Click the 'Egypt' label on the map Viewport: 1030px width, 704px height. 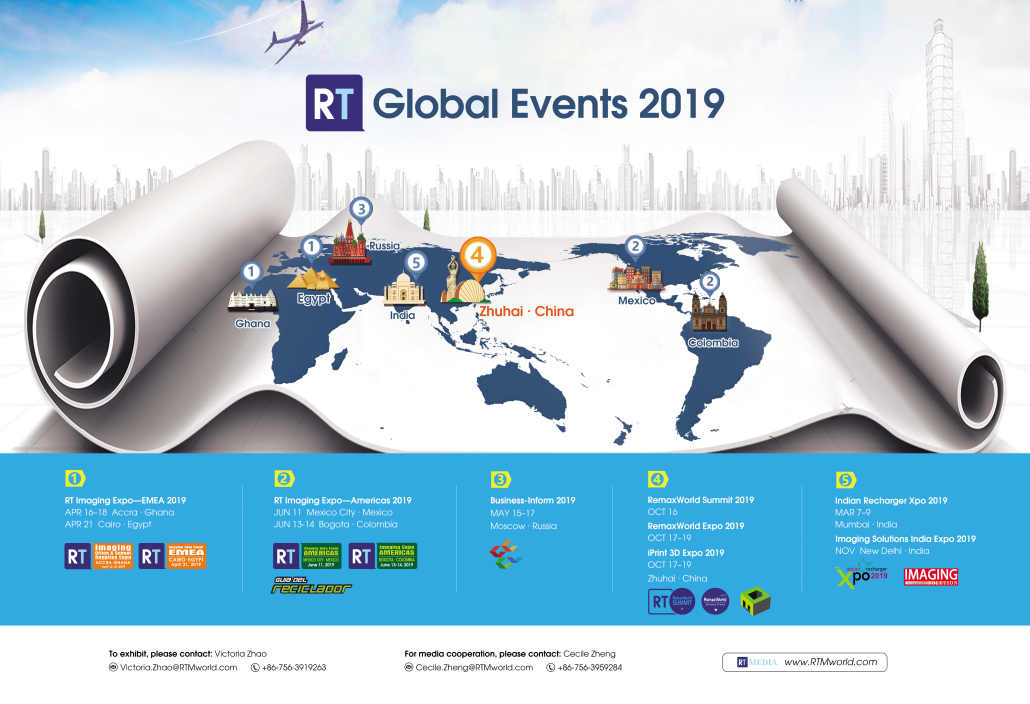pyautogui.click(x=313, y=299)
